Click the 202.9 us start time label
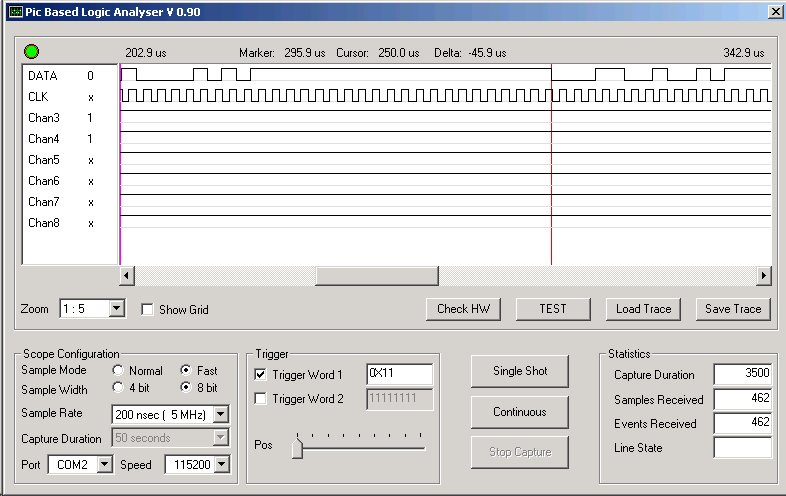 tap(146, 53)
